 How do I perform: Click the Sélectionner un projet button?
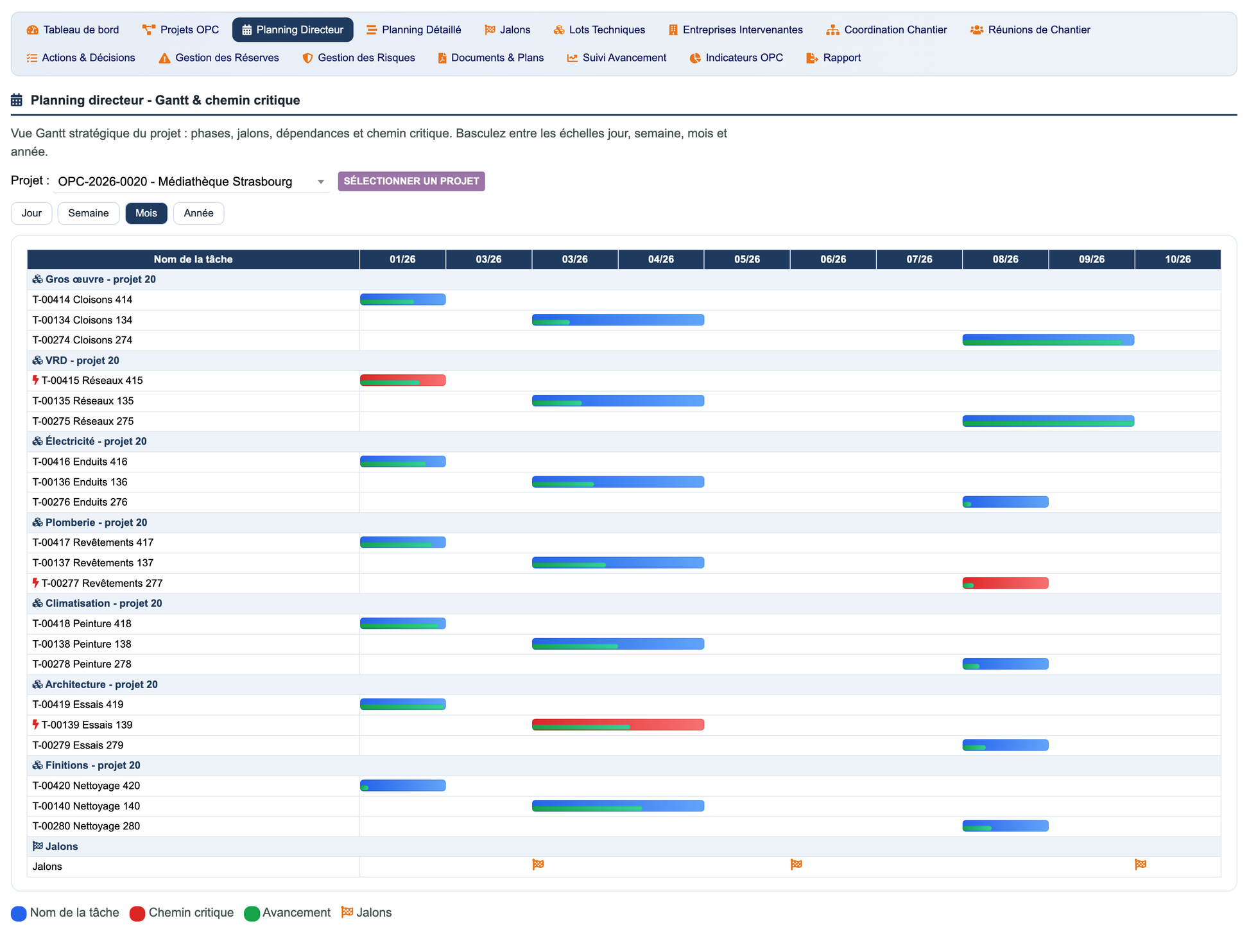411,182
